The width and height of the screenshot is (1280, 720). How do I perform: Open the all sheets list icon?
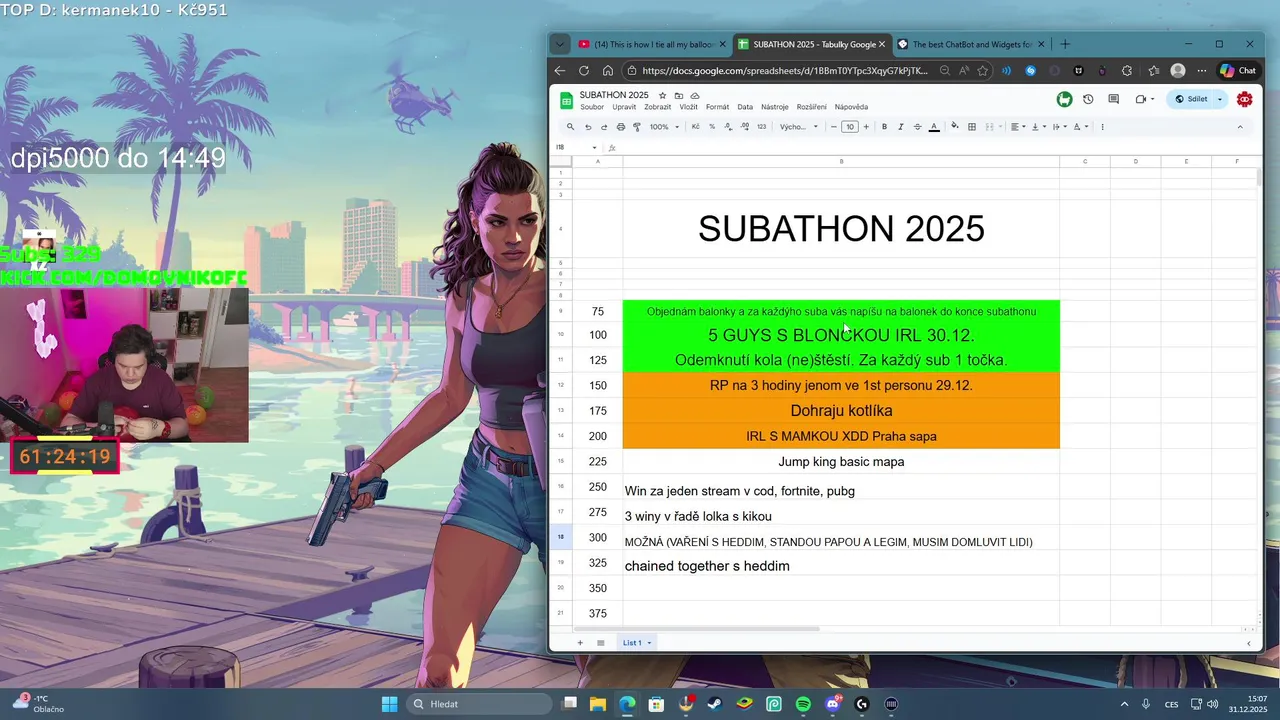(601, 643)
